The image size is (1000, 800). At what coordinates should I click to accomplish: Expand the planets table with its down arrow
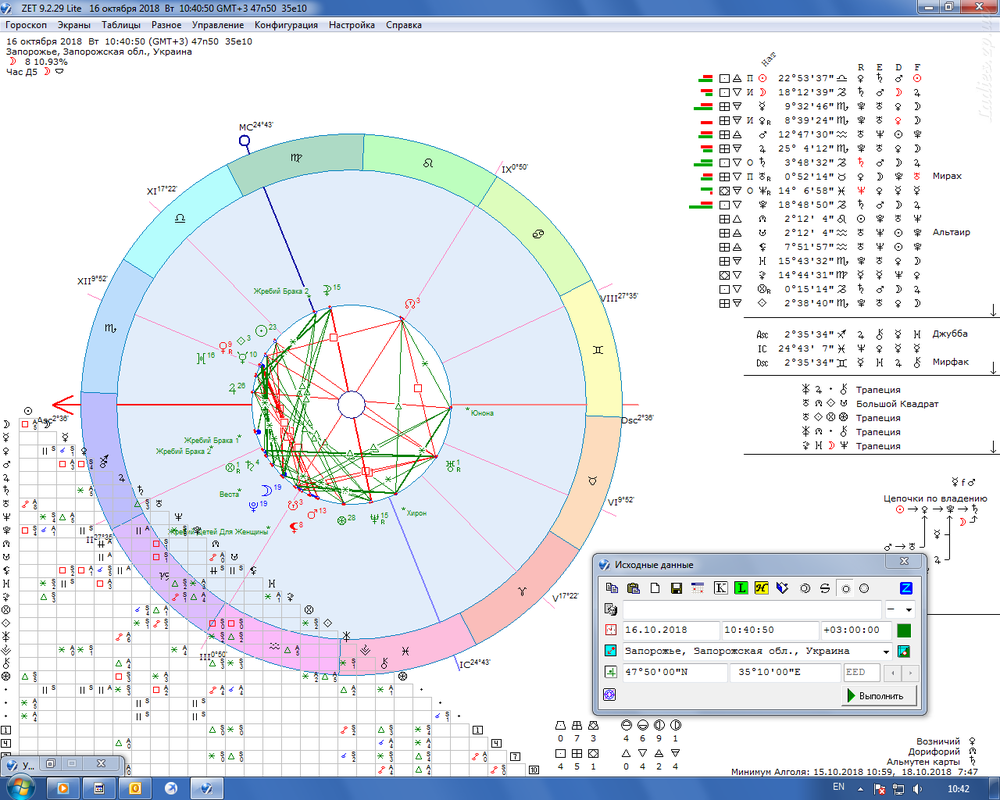(x=993, y=310)
